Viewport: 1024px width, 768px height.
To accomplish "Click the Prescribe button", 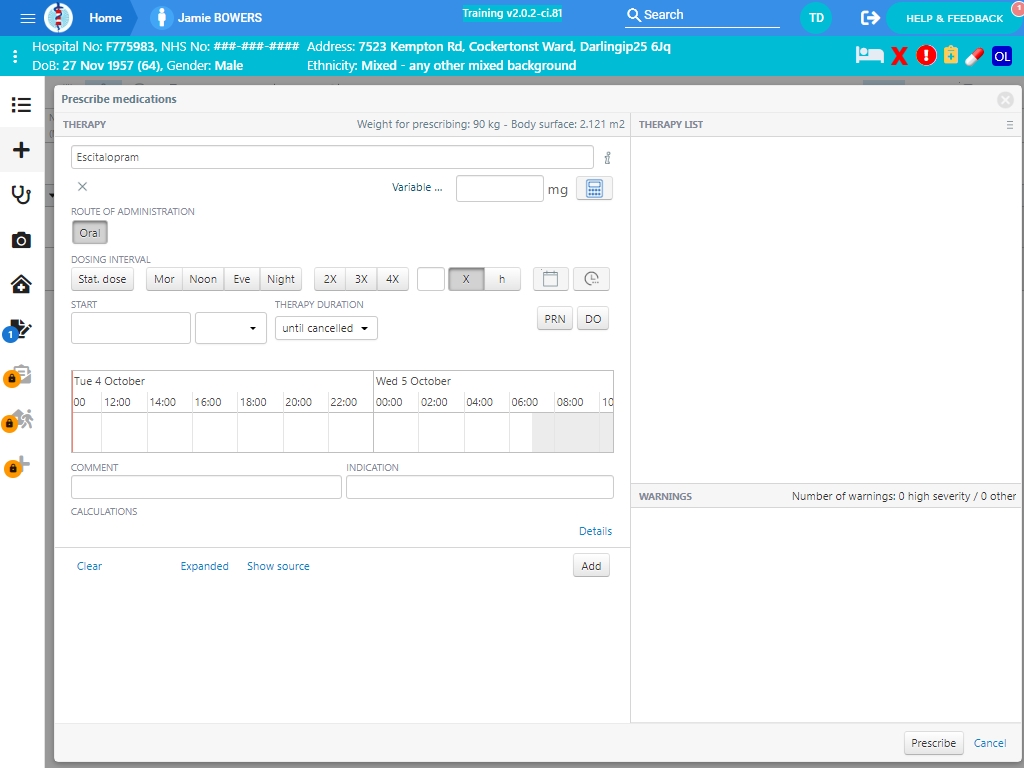I will (933, 743).
